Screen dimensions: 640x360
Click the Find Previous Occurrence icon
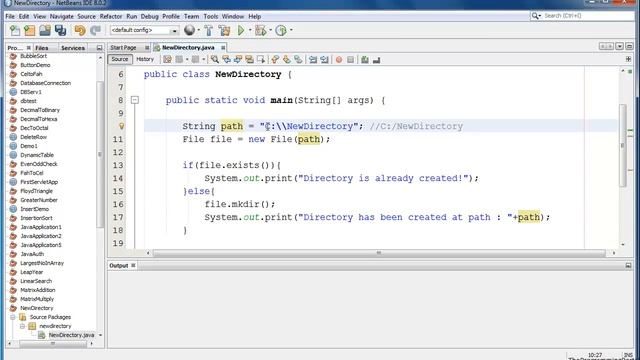click(226, 60)
